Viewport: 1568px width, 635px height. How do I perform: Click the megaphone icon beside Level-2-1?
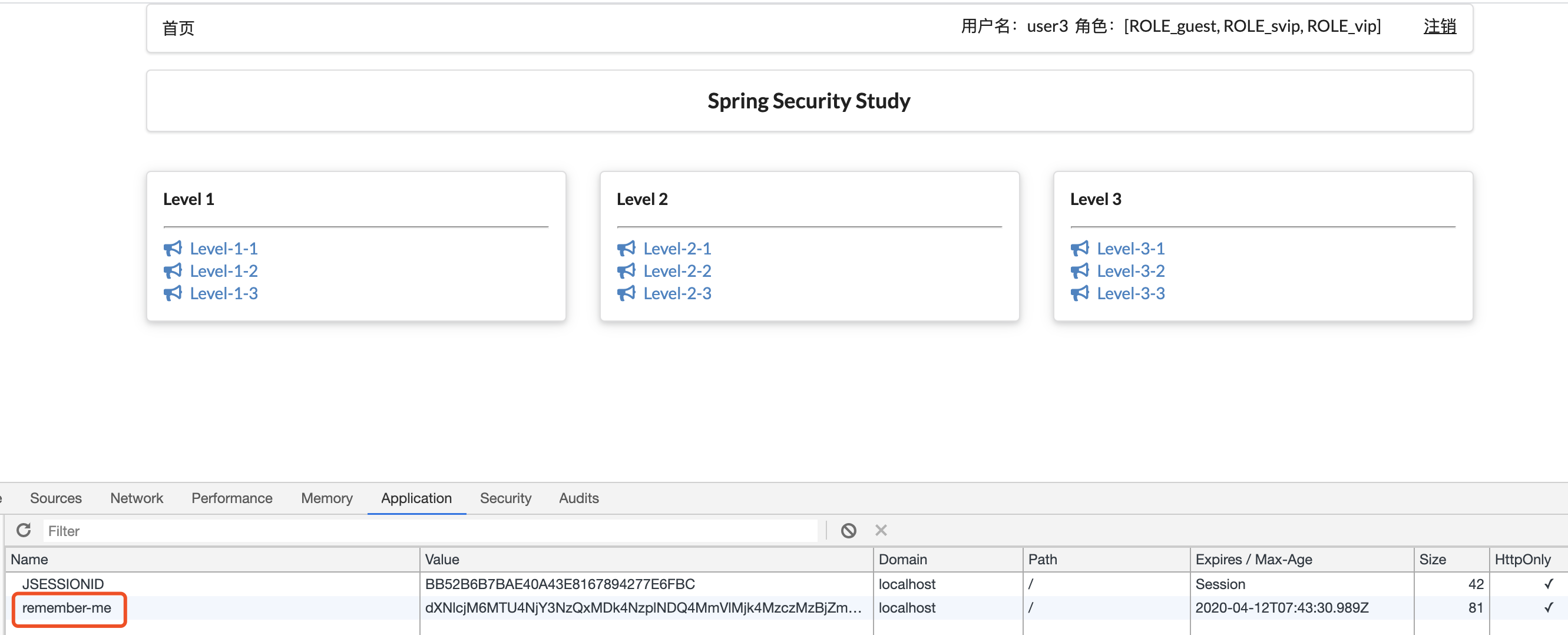pos(626,249)
